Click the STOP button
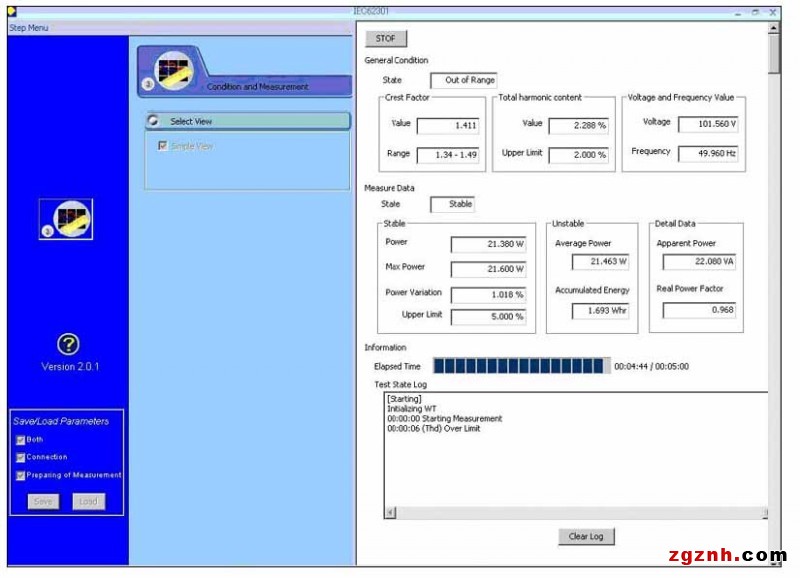 (x=386, y=39)
